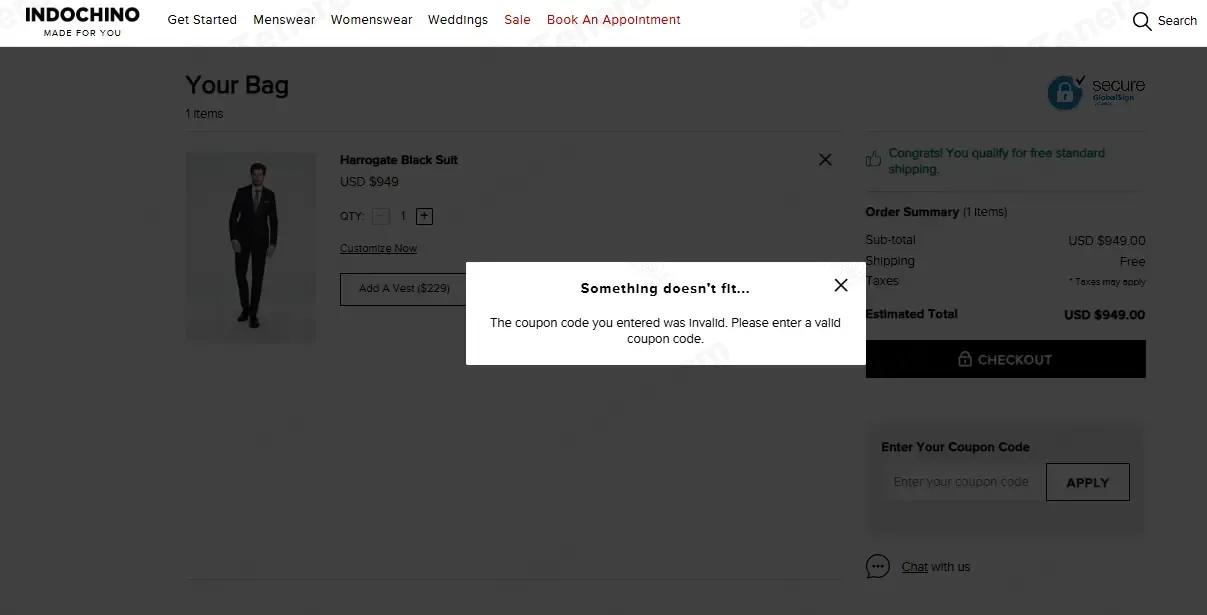This screenshot has height=615, width=1207.
Task: Focus the coupon code input field
Action: coord(963,482)
